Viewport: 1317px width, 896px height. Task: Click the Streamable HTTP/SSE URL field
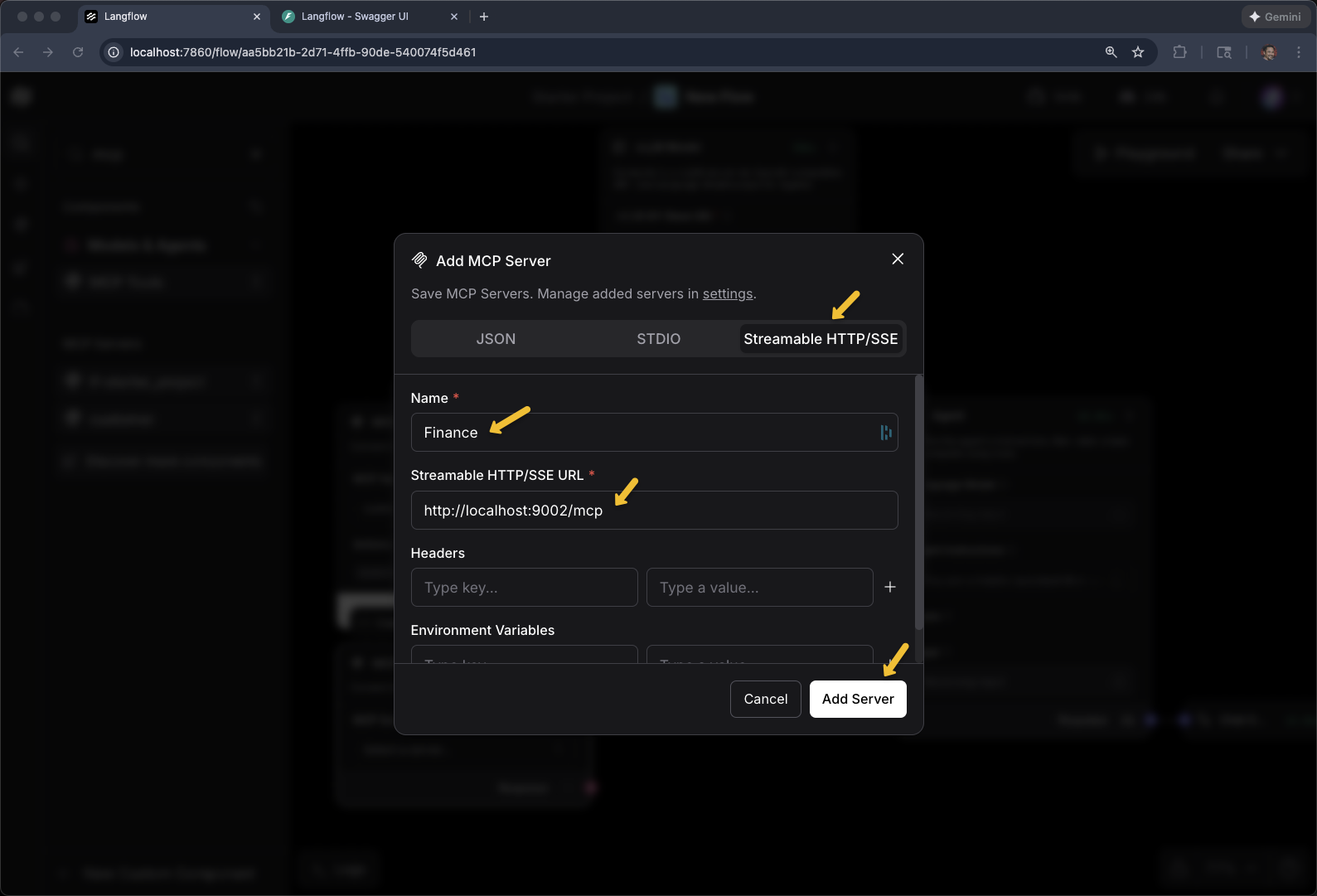coord(654,511)
